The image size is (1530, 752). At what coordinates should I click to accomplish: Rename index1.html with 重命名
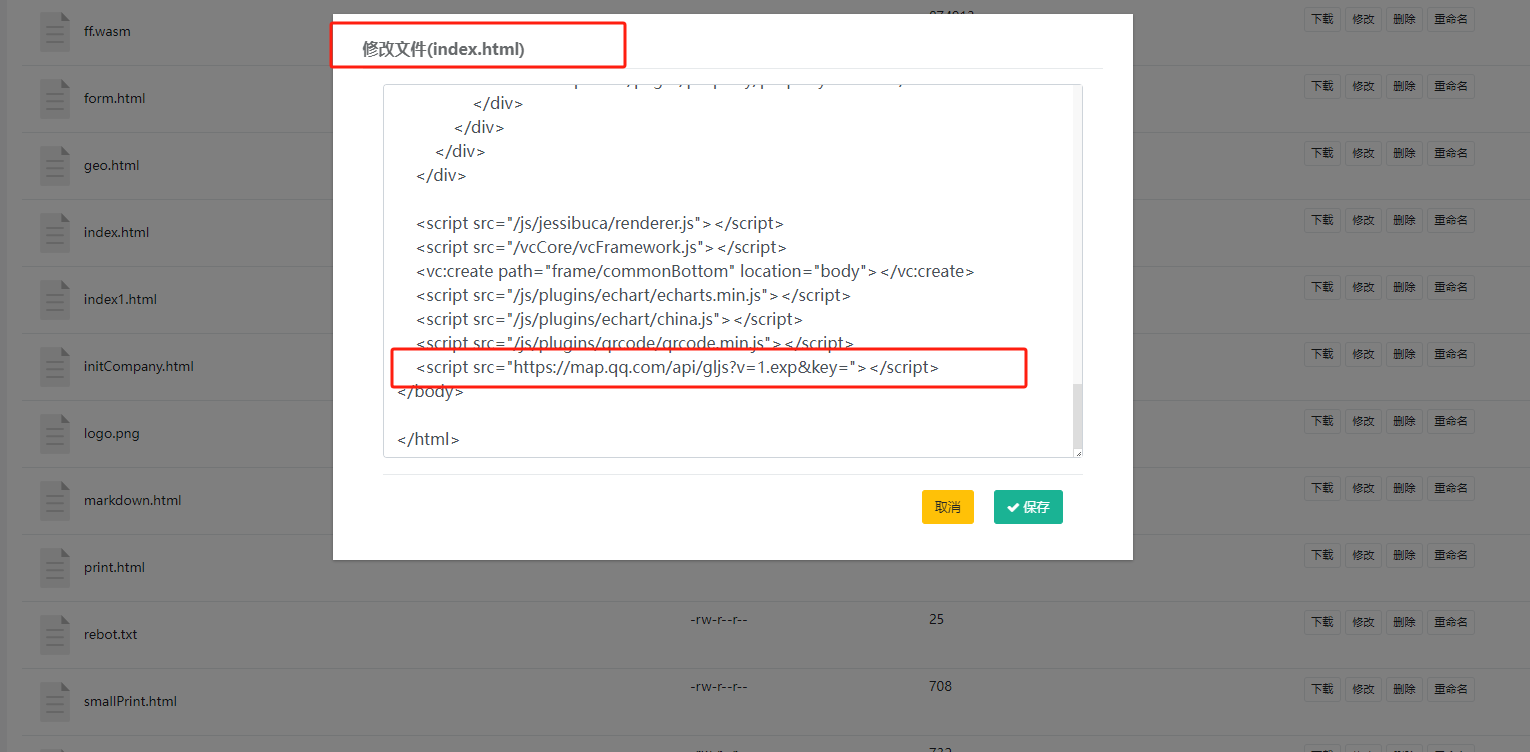tap(1450, 287)
